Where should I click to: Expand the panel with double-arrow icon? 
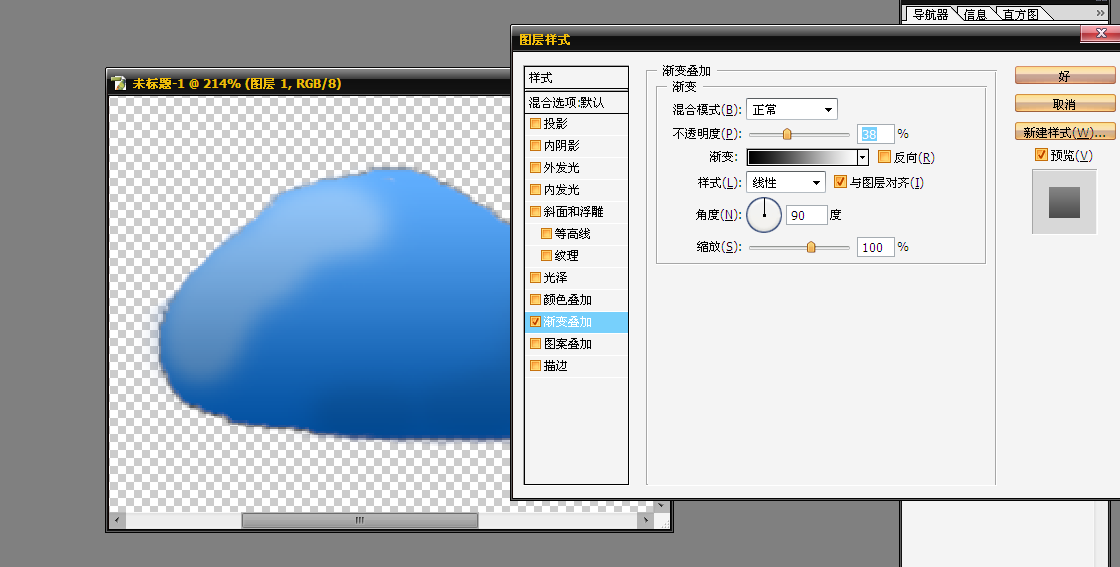pyautogui.click(x=1100, y=13)
